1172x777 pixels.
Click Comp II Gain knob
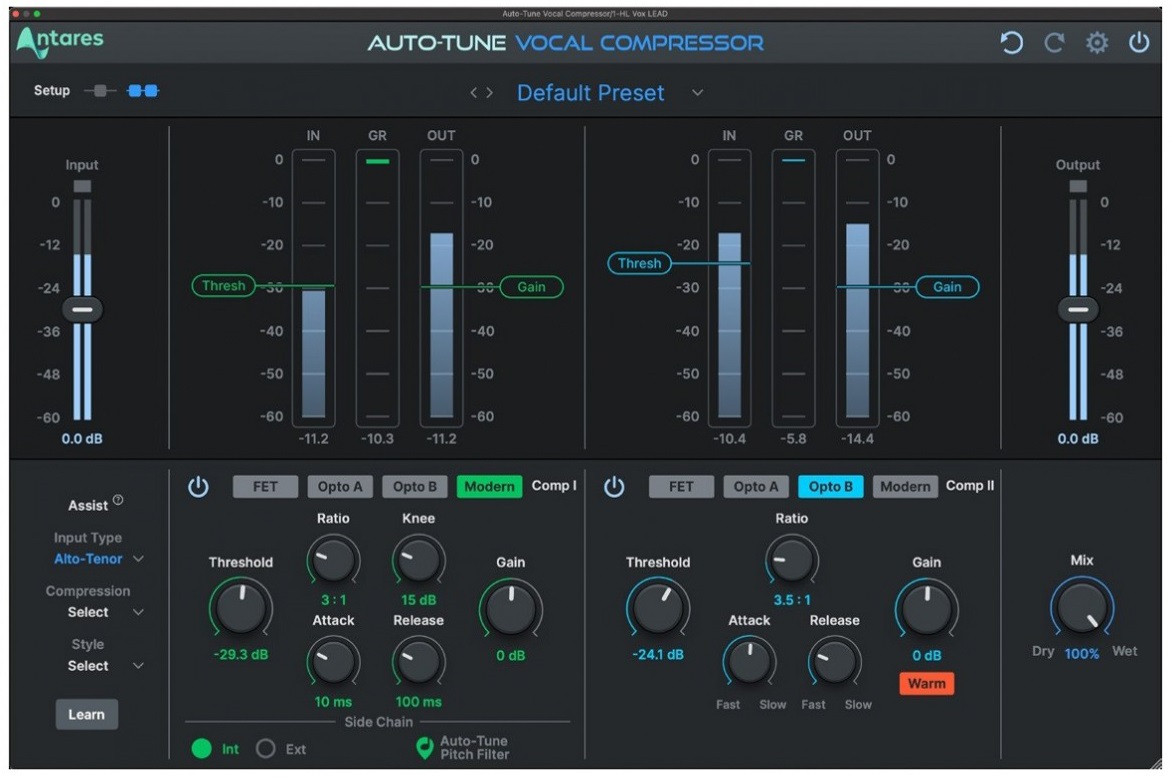click(926, 609)
